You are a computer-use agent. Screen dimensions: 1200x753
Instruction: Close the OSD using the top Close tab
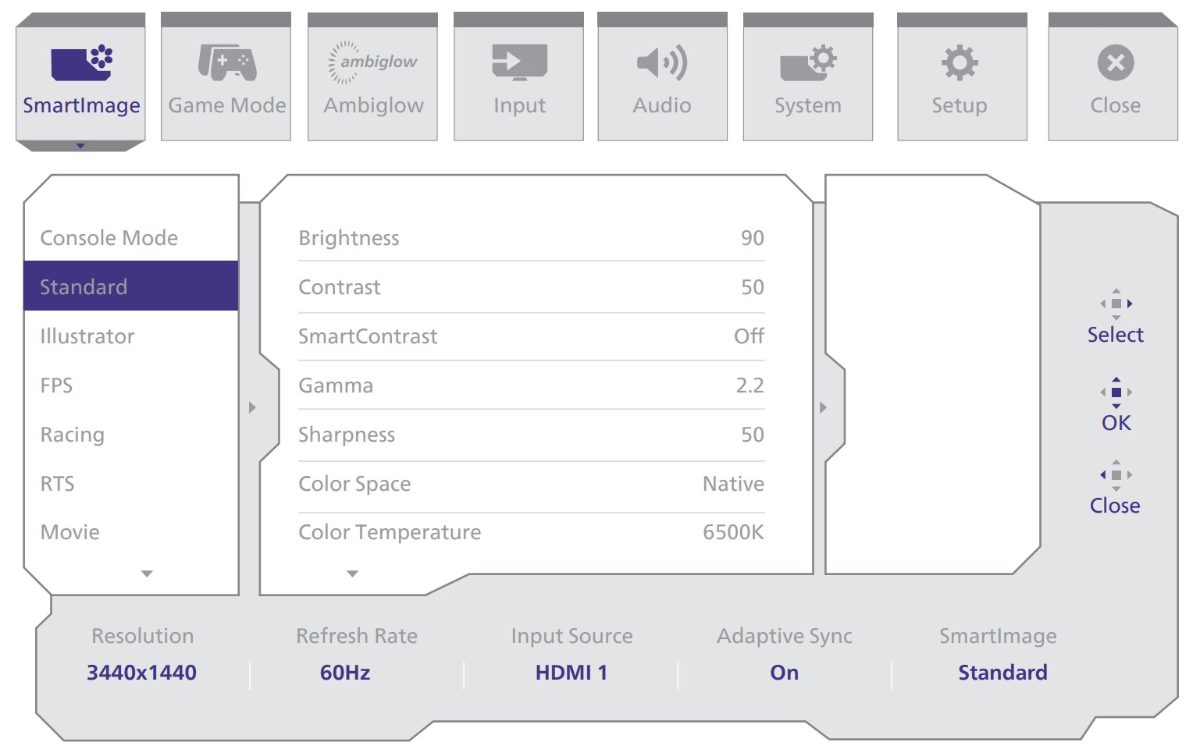[x=1114, y=77]
